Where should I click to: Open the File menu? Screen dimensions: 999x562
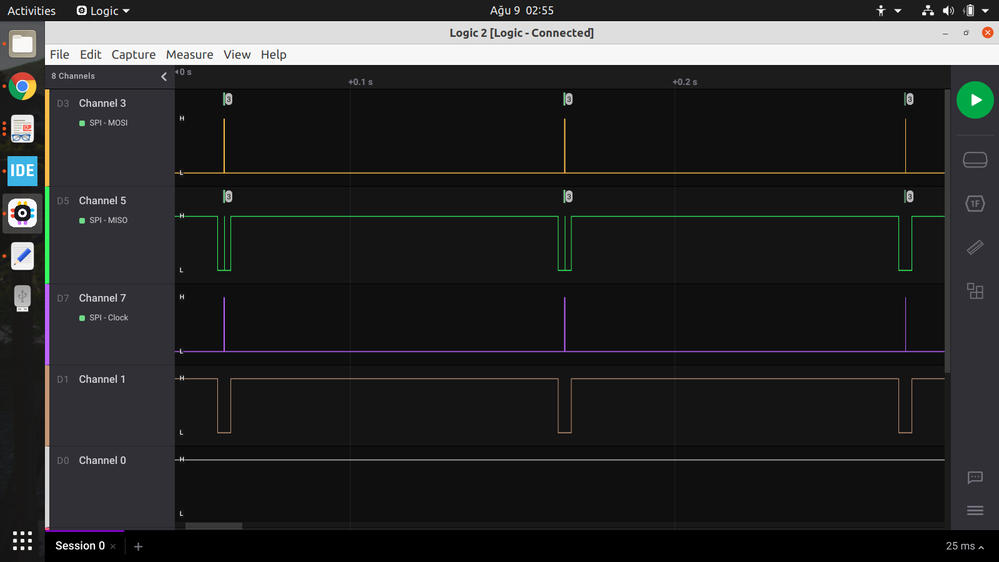click(59, 55)
